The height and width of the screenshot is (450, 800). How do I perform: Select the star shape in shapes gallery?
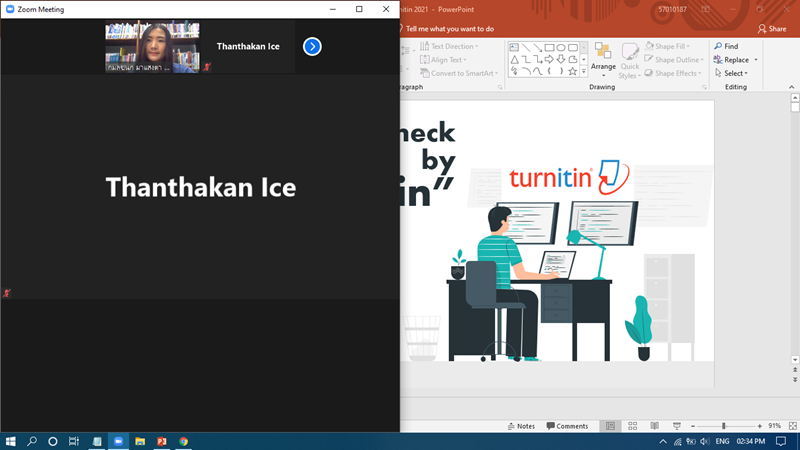click(x=572, y=72)
